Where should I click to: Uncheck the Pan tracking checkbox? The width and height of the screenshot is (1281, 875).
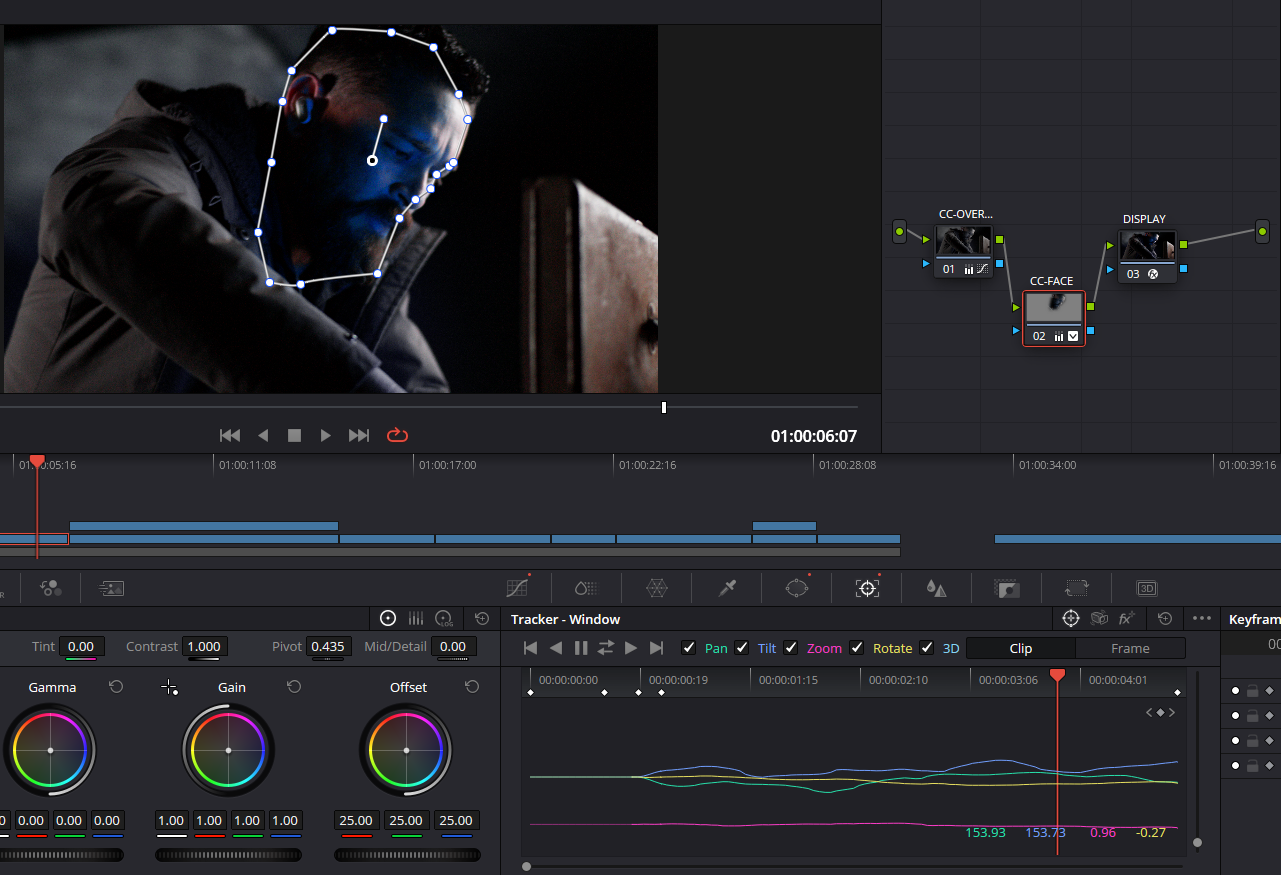(x=688, y=648)
